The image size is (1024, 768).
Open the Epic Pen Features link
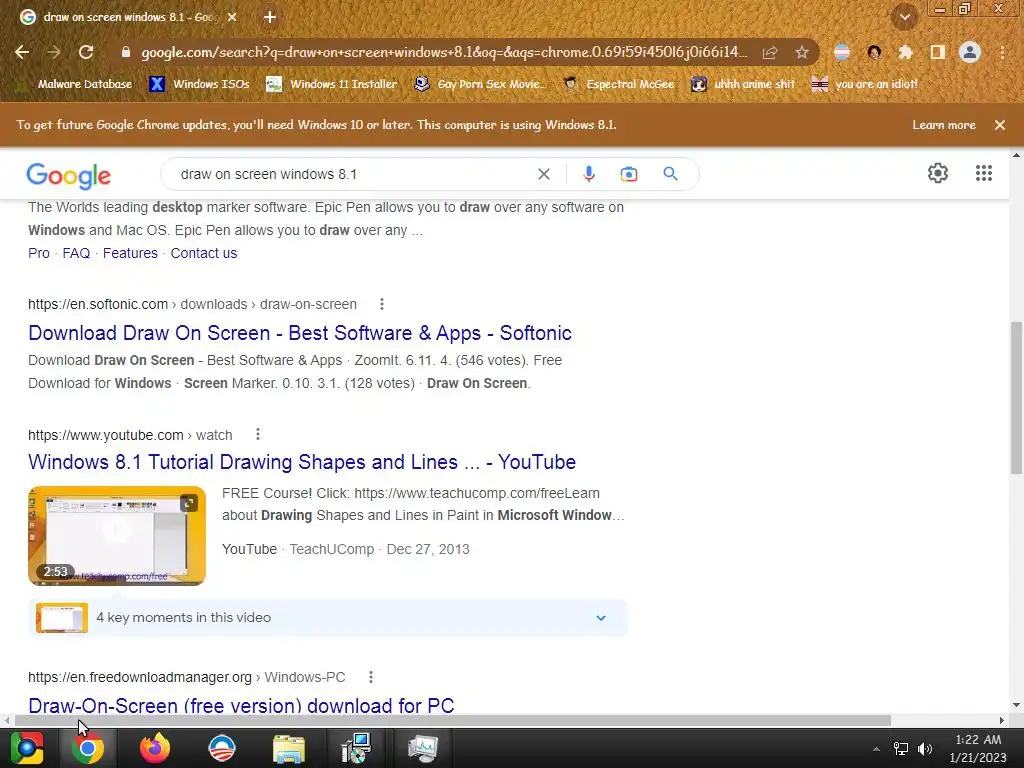coord(130,253)
